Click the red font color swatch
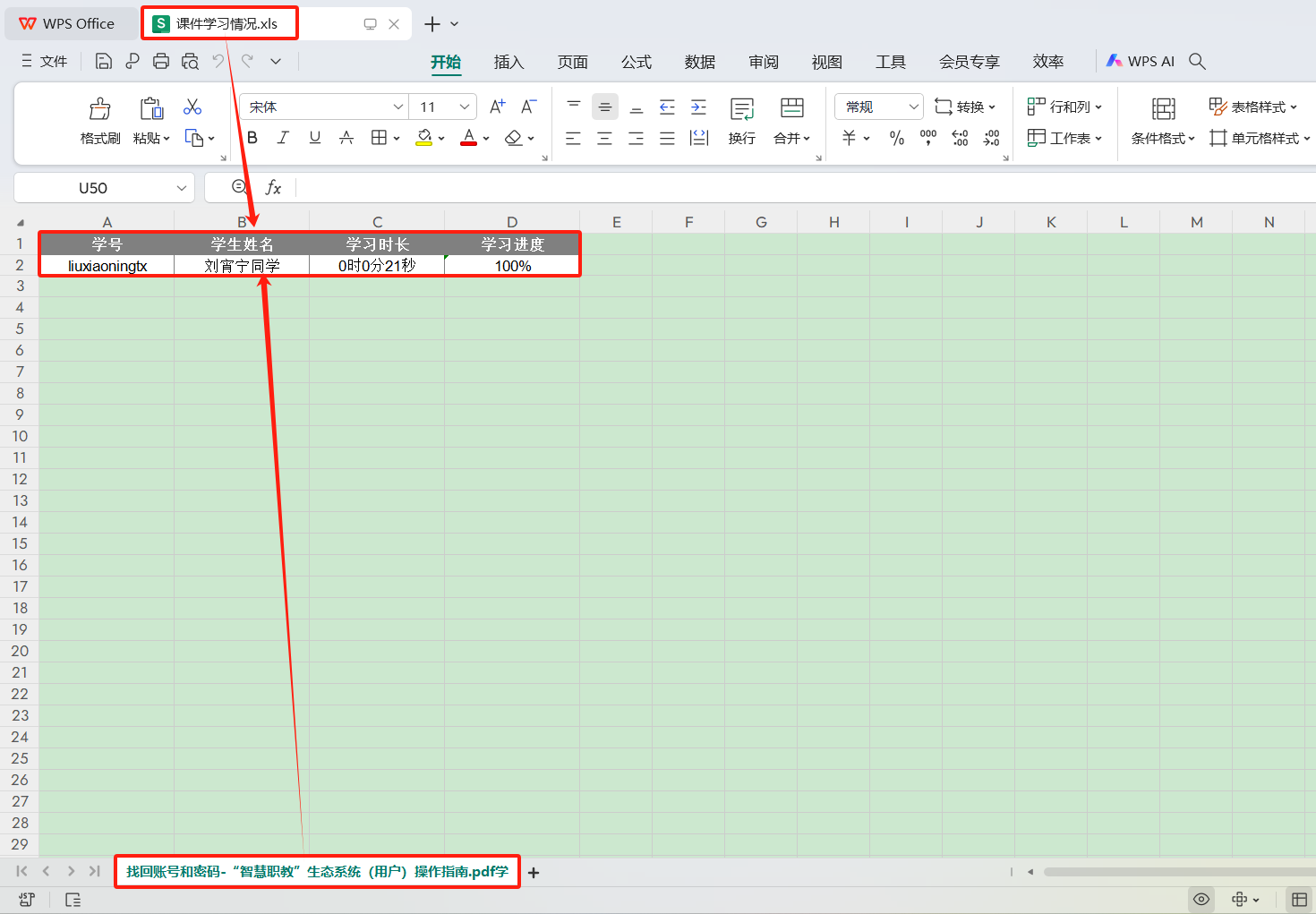This screenshot has width=1316, height=914. [468, 138]
